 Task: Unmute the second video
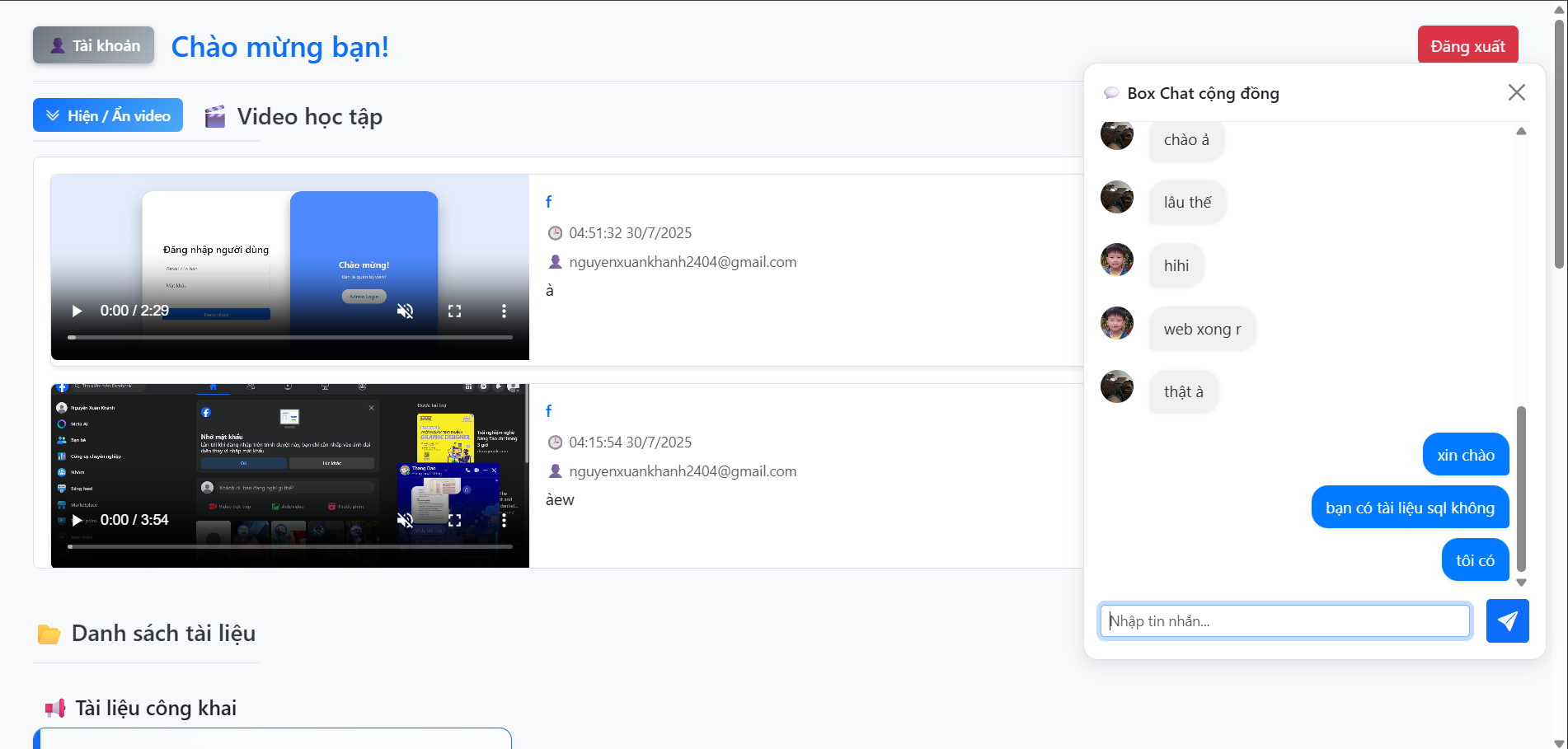405,520
